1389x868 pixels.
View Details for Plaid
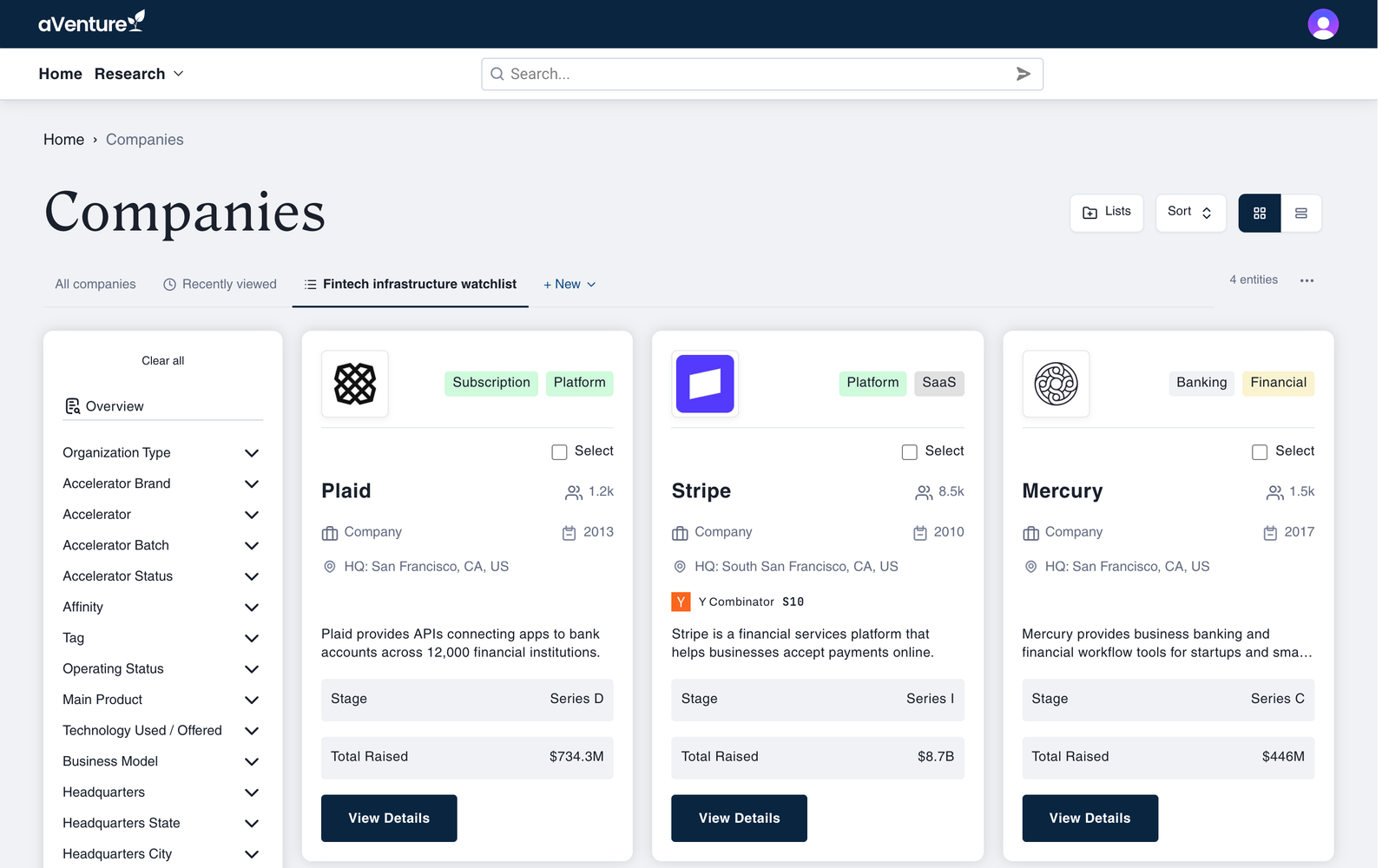[389, 818]
